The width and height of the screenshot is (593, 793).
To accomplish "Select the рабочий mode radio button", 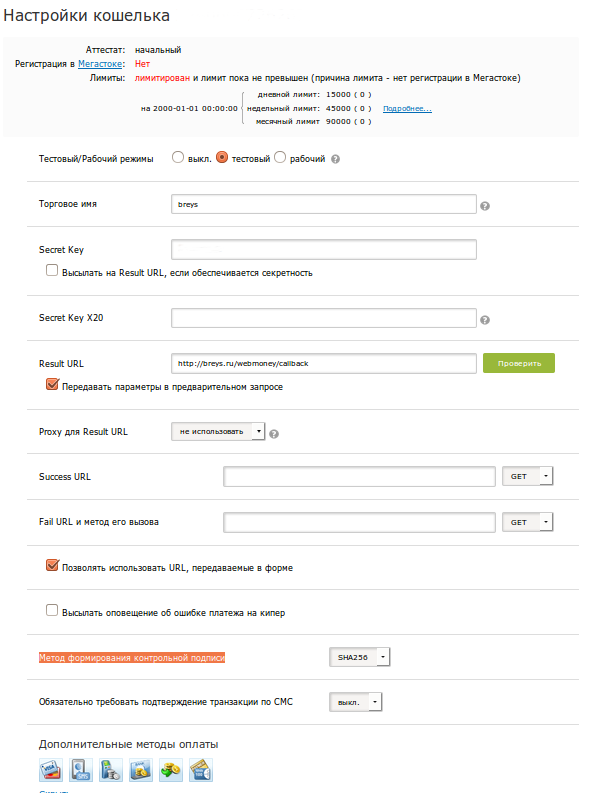I will click(x=280, y=157).
